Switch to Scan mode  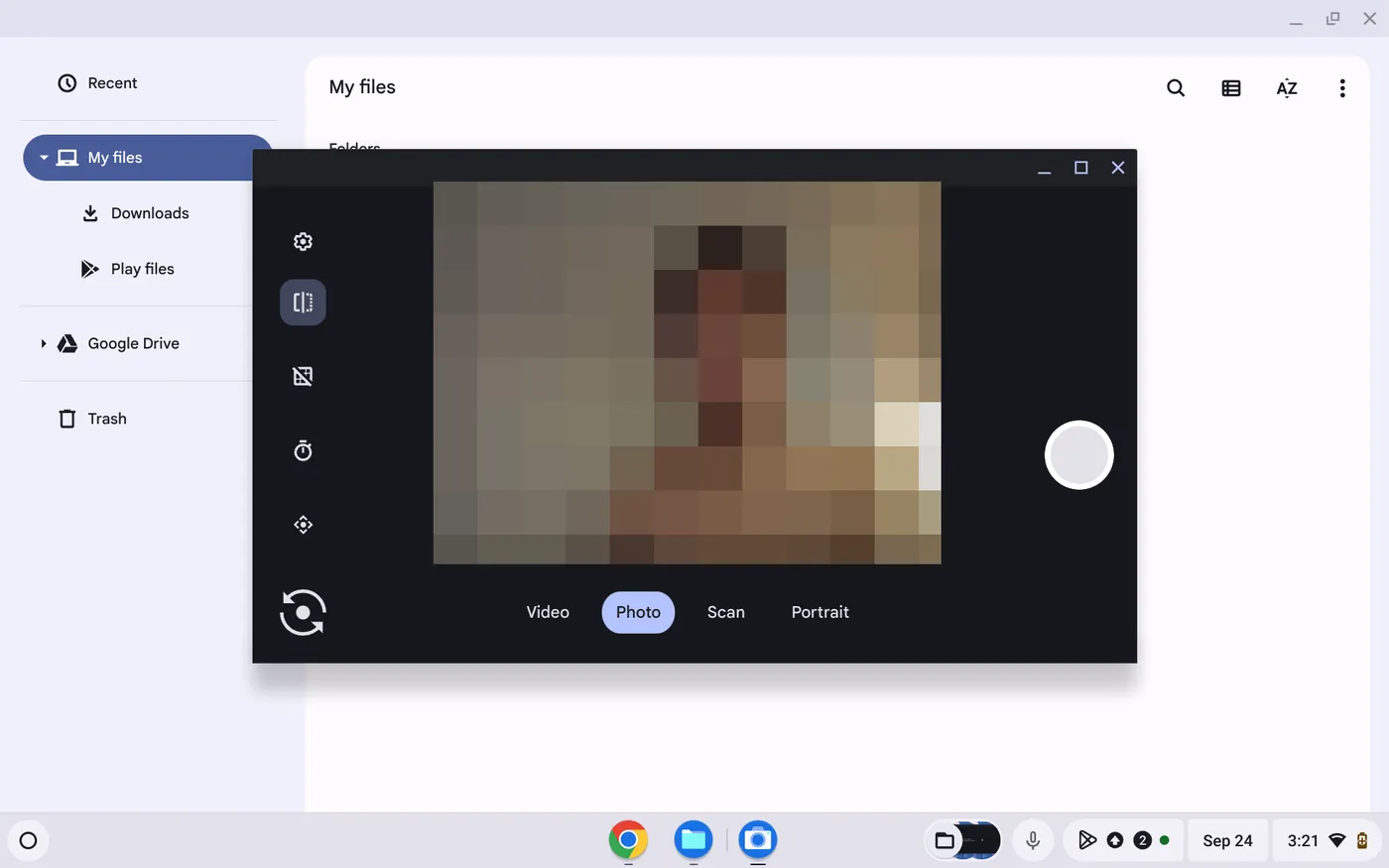[726, 612]
